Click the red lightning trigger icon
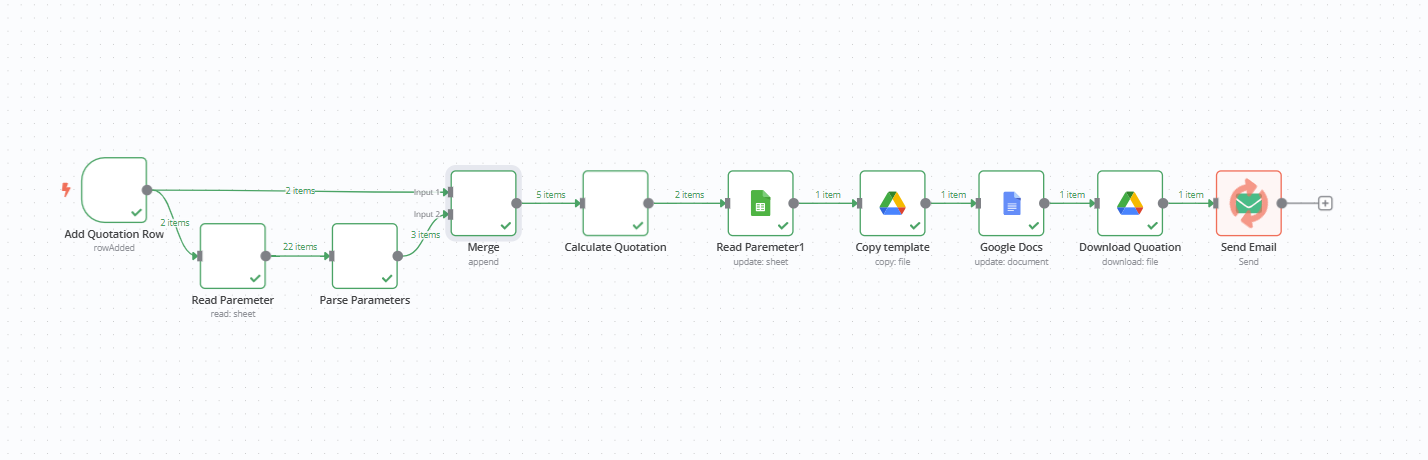This screenshot has height=460, width=1428. [x=67, y=189]
